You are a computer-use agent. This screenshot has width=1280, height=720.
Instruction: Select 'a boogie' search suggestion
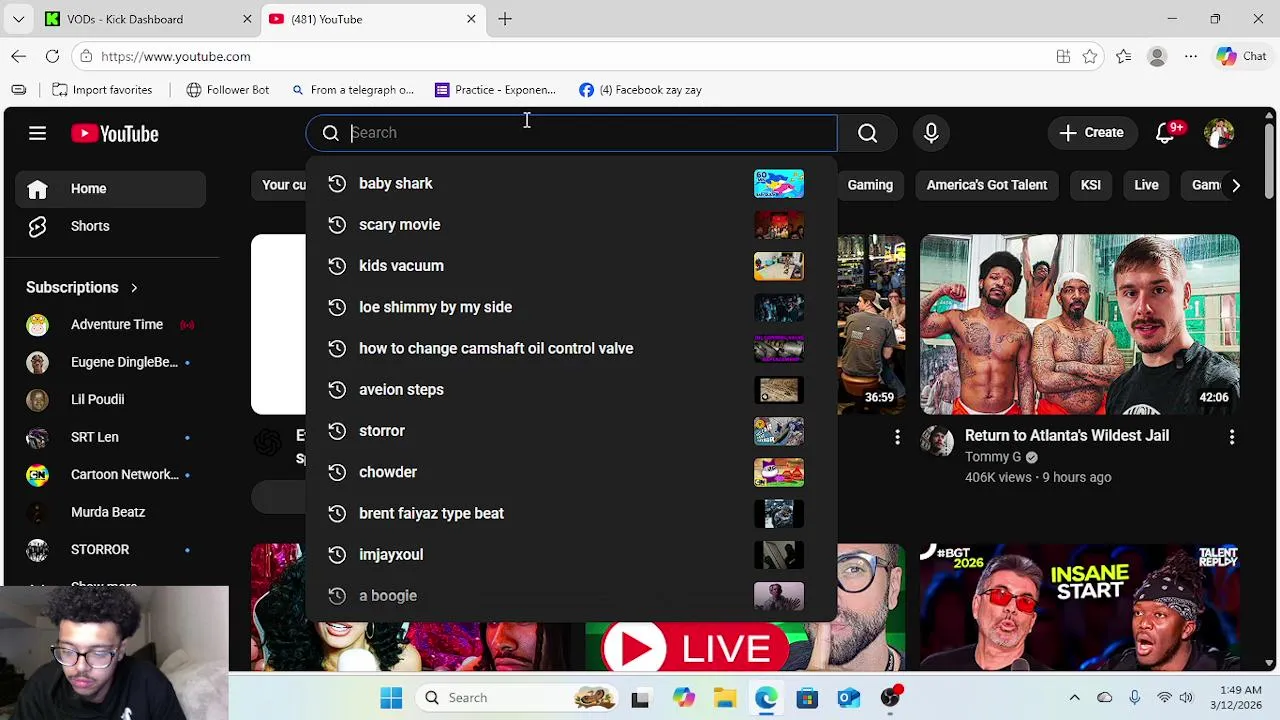tap(571, 596)
